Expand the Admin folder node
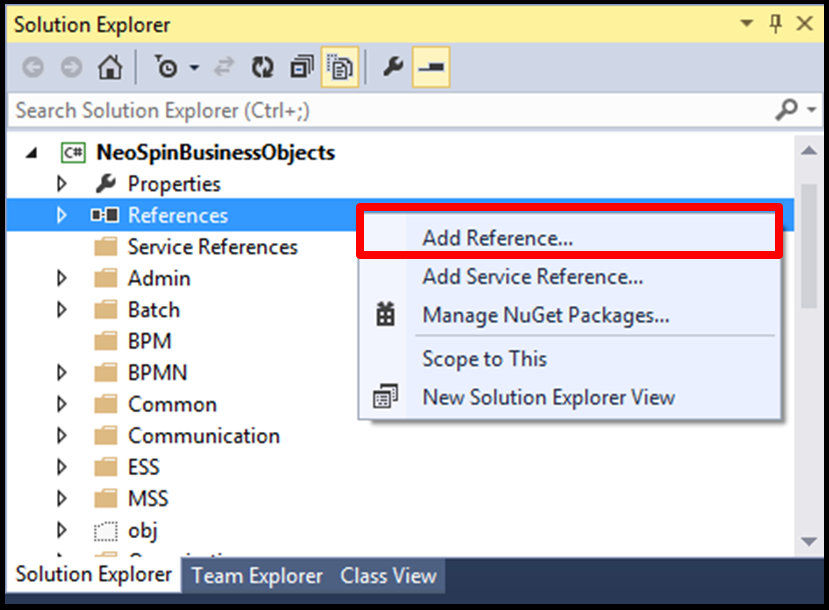This screenshot has width=829, height=610. pos(62,279)
